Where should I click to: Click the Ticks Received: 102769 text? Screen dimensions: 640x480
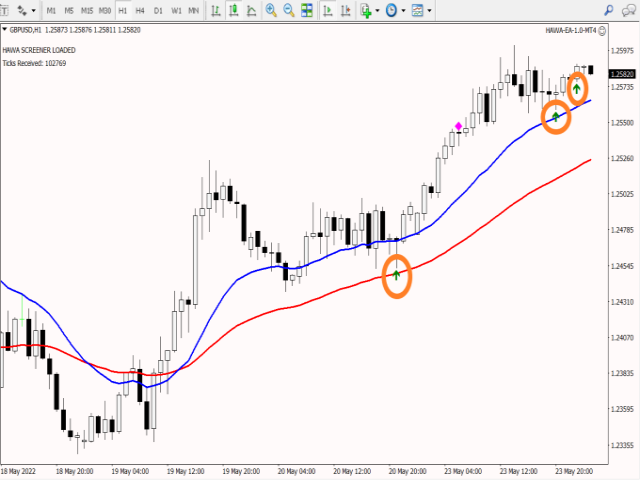pyautogui.click(x=34, y=63)
